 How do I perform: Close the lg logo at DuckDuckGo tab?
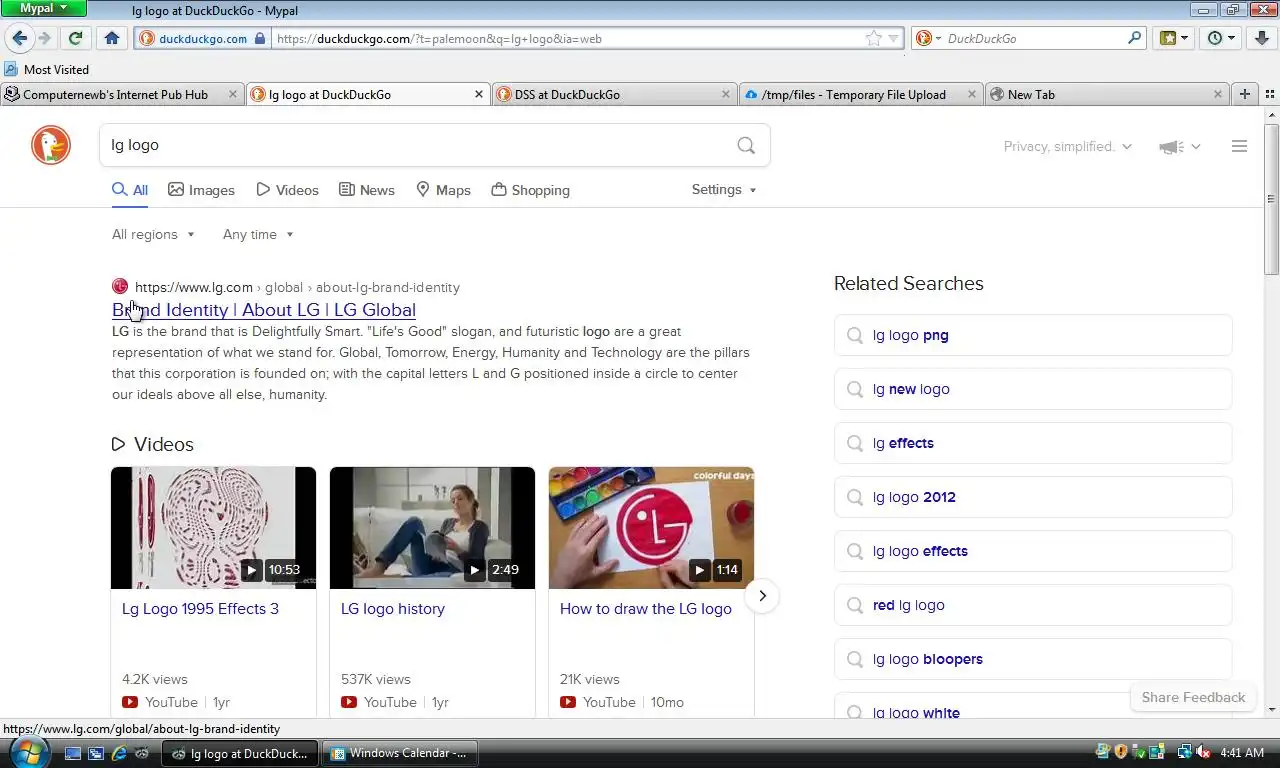pyautogui.click(x=478, y=94)
